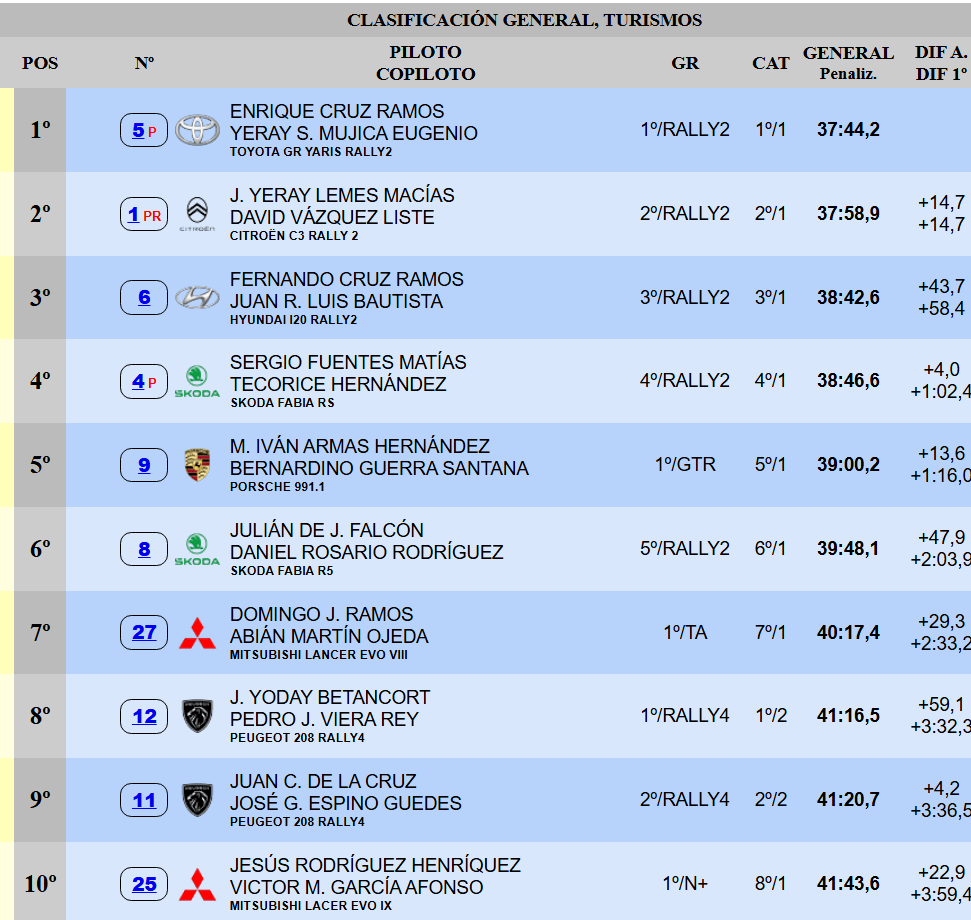
Task: Open car number 8 details link
Action: (144, 549)
